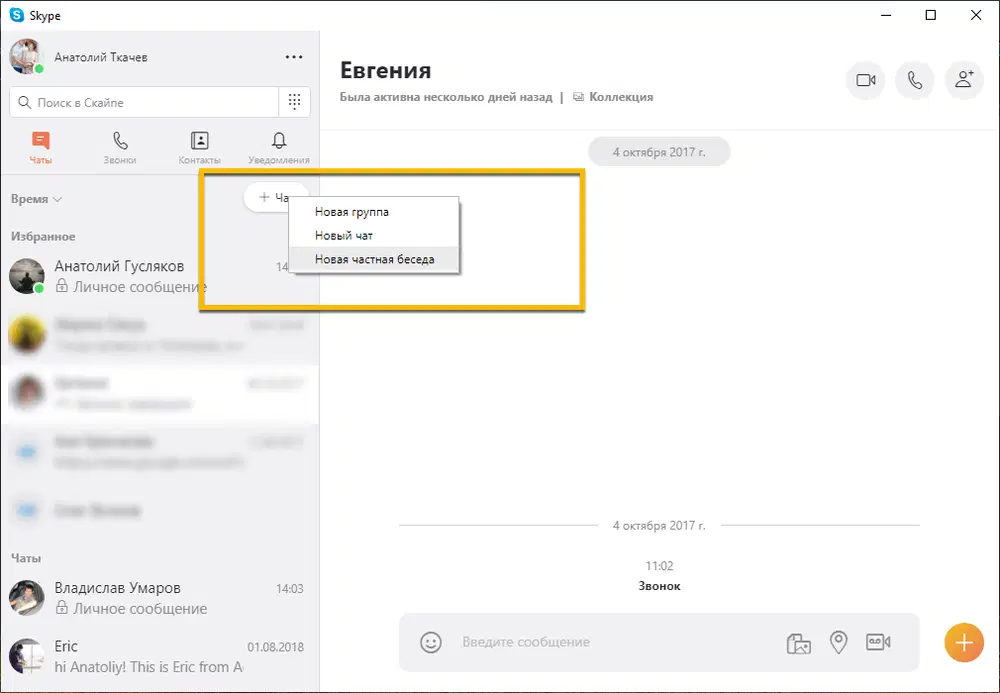Click the 4 октября 2017 г. date pill
The image size is (1000, 693).
tap(659, 152)
